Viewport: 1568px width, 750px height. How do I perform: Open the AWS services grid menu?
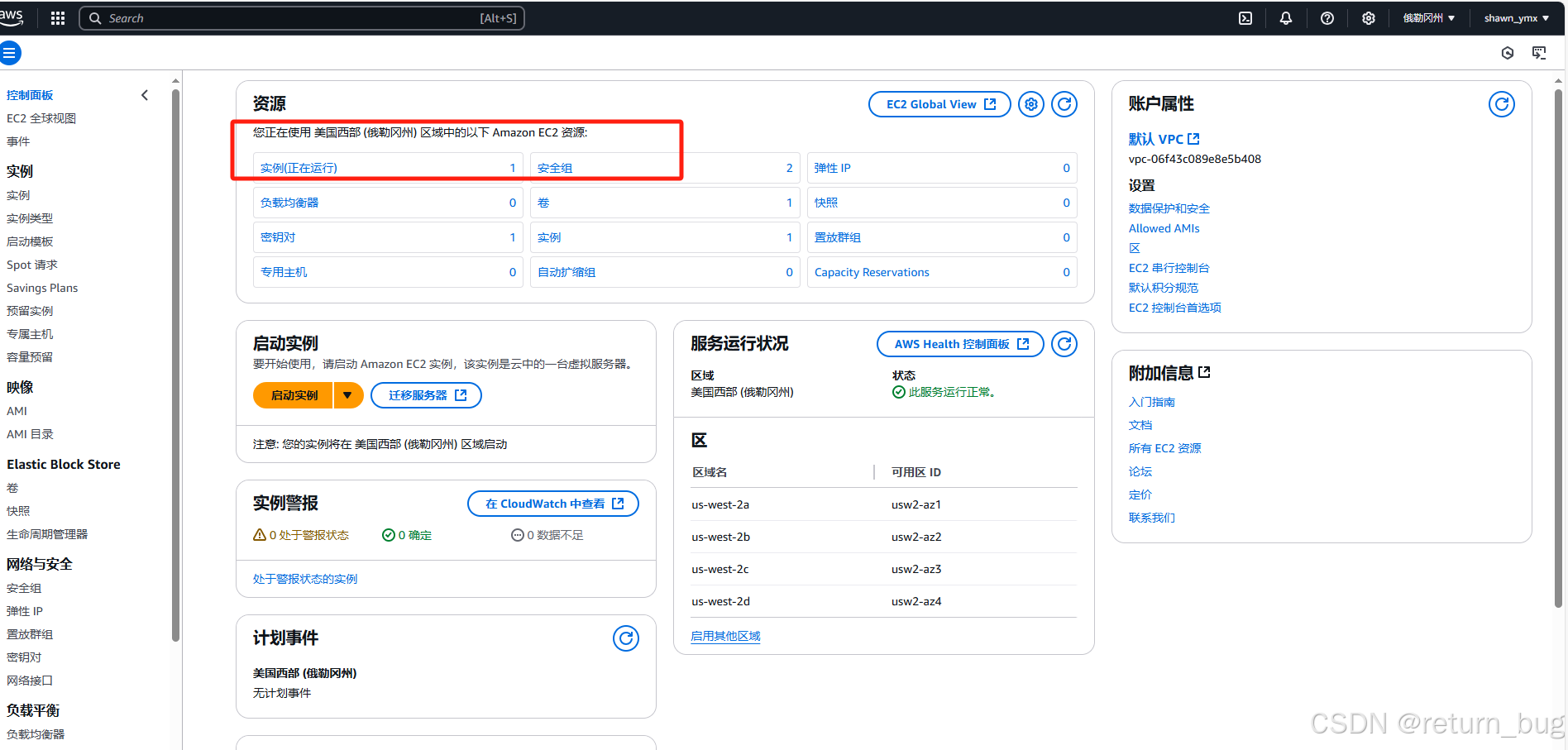tap(57, 18)
